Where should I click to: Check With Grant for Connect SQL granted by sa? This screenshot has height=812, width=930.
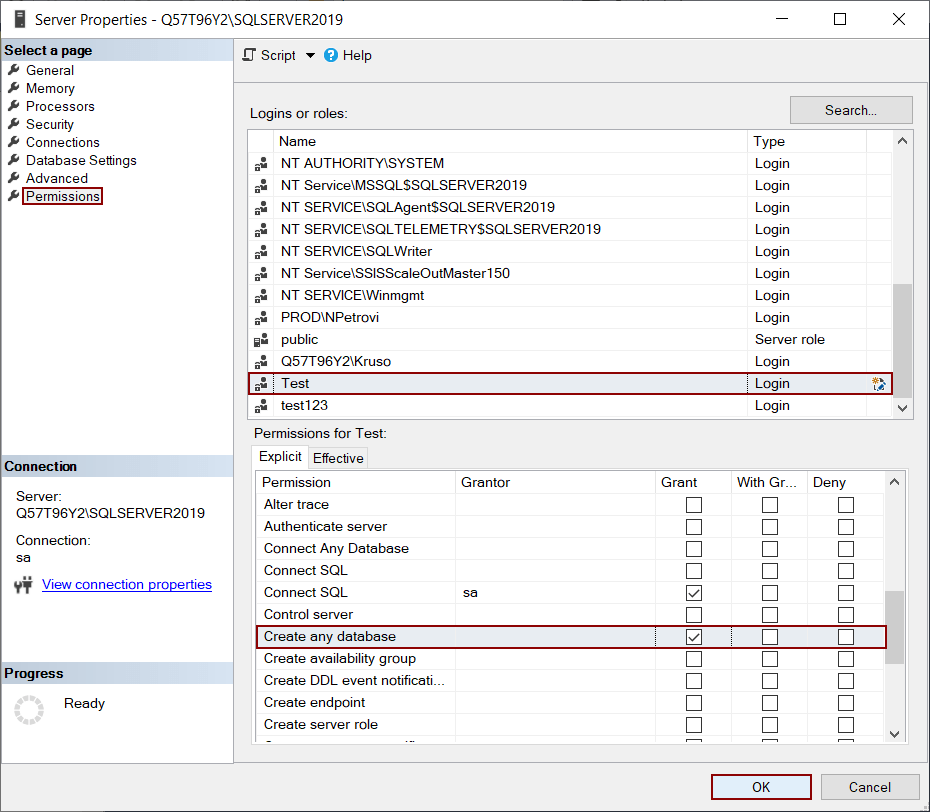click(x=769, y=592)
